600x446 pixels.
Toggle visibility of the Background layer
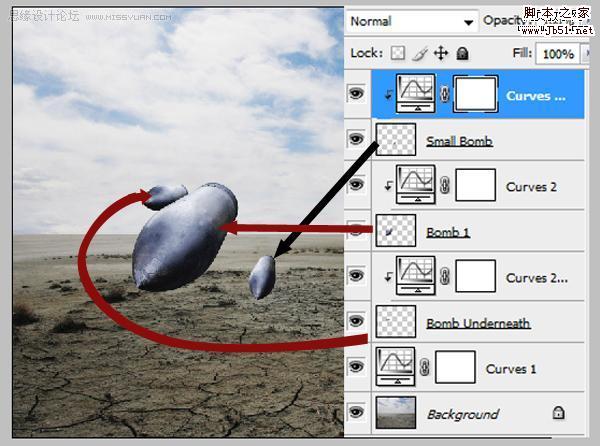(356, 412)
